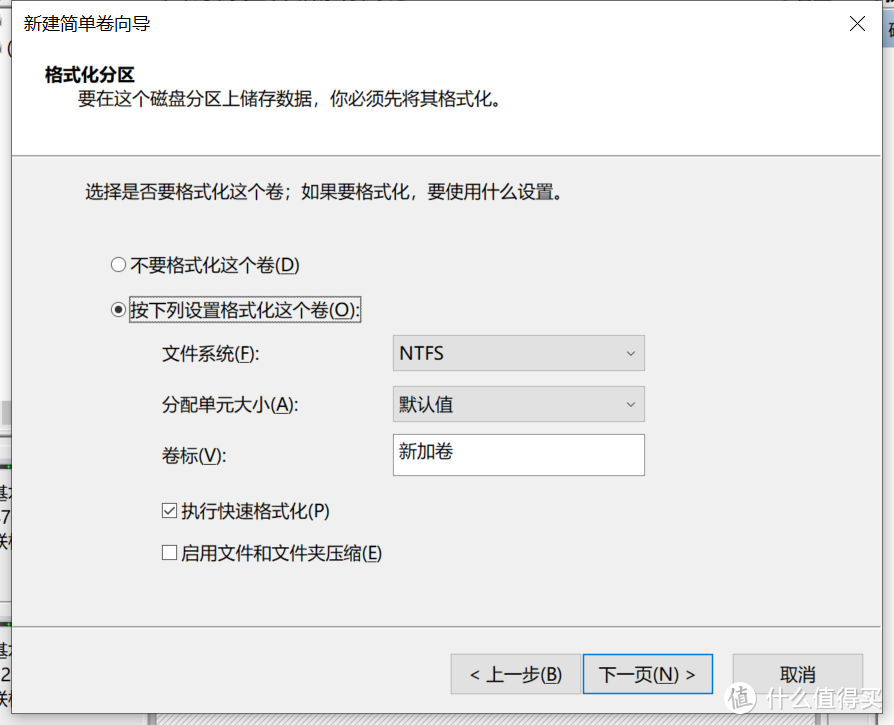Expand the 默认值 allocation size list
Image resolution: width=894 pixels, height=725 pixels.
click(x=630, y=404)
